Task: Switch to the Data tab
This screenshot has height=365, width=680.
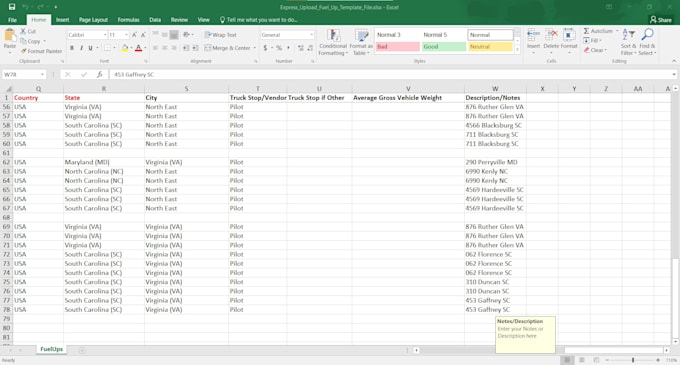Action: point(155,20)
